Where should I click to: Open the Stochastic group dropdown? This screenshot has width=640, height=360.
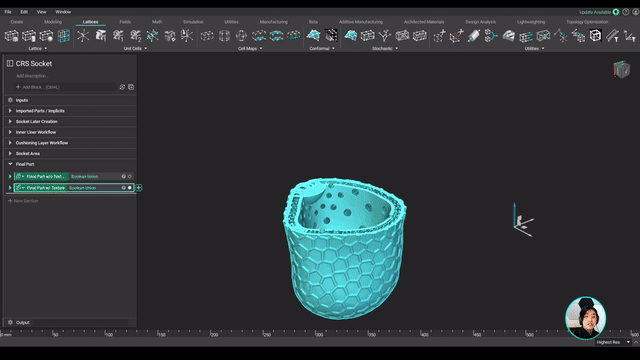tap(385, 49)
